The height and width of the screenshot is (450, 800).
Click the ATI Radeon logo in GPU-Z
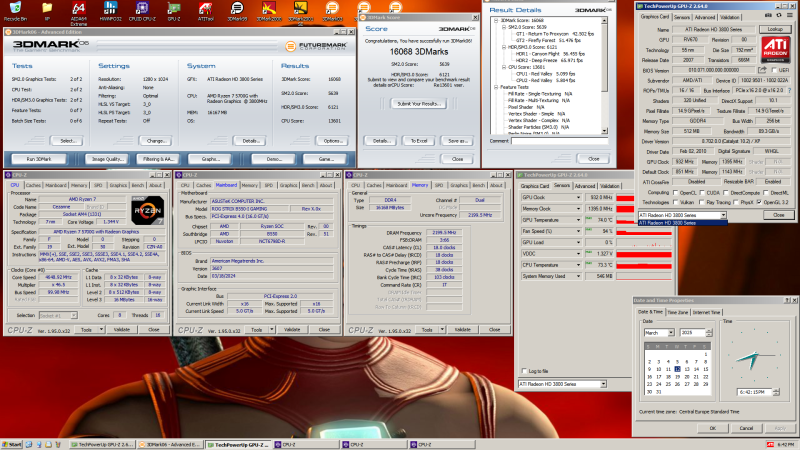click(x=776, y=50)
